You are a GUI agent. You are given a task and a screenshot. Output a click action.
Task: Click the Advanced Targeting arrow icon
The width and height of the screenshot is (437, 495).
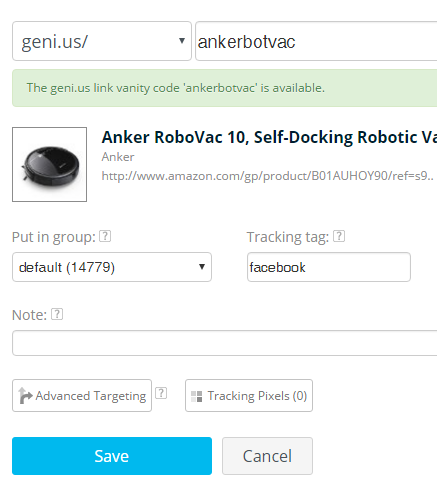[x=25, y=396]
